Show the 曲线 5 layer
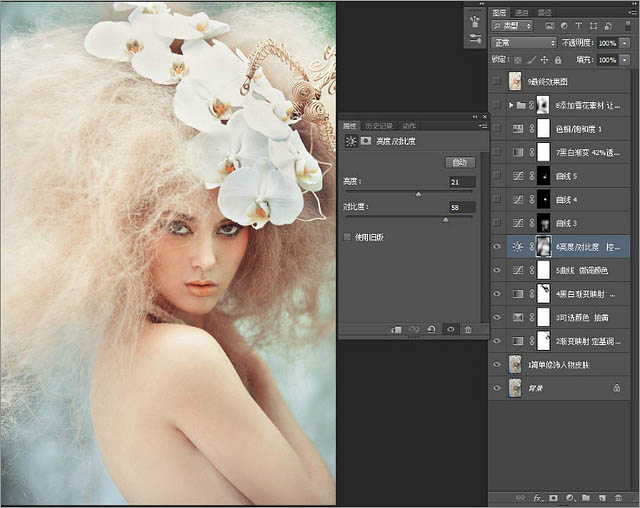 [x=498, y=175]
